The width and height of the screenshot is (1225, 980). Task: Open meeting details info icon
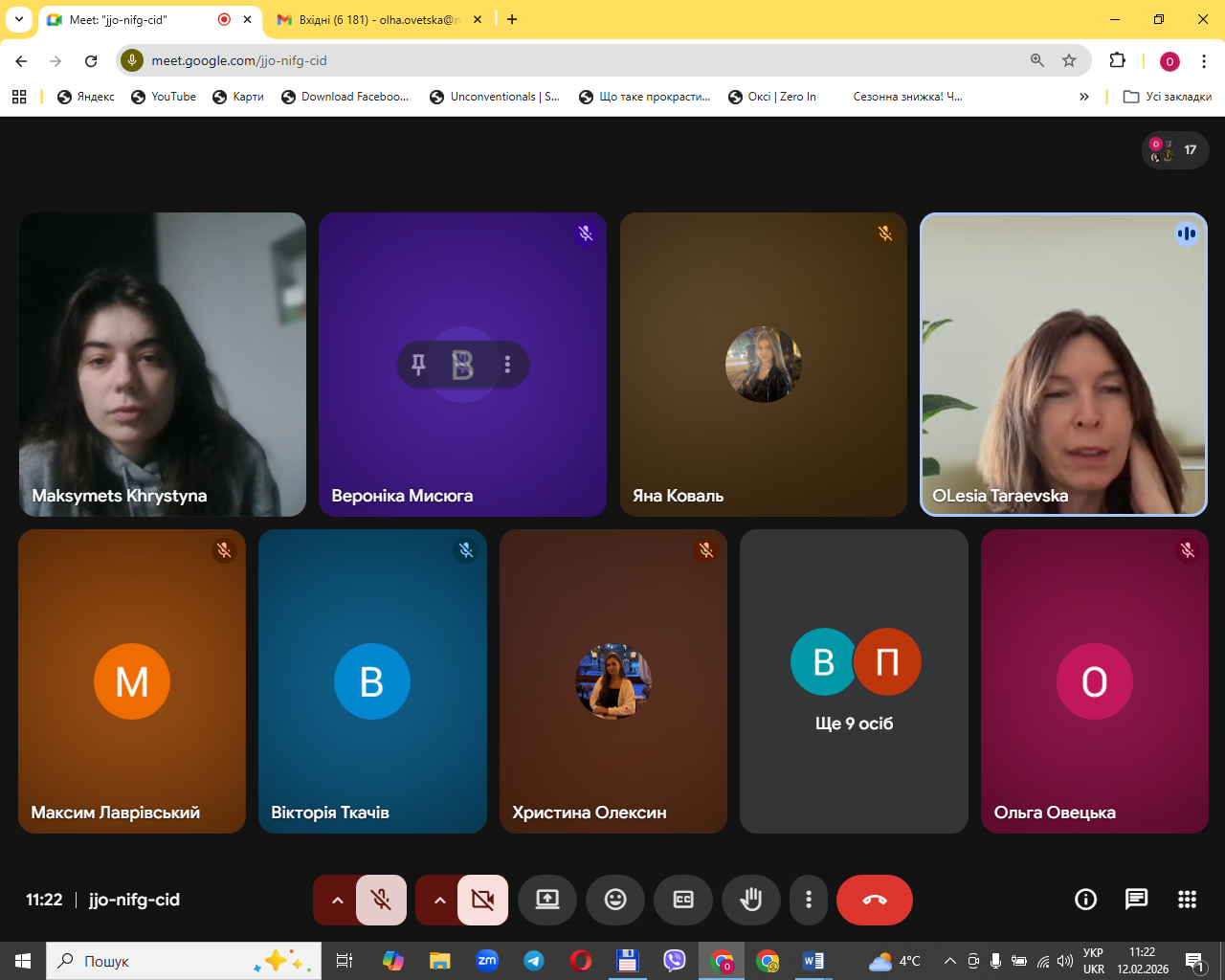1085,899
